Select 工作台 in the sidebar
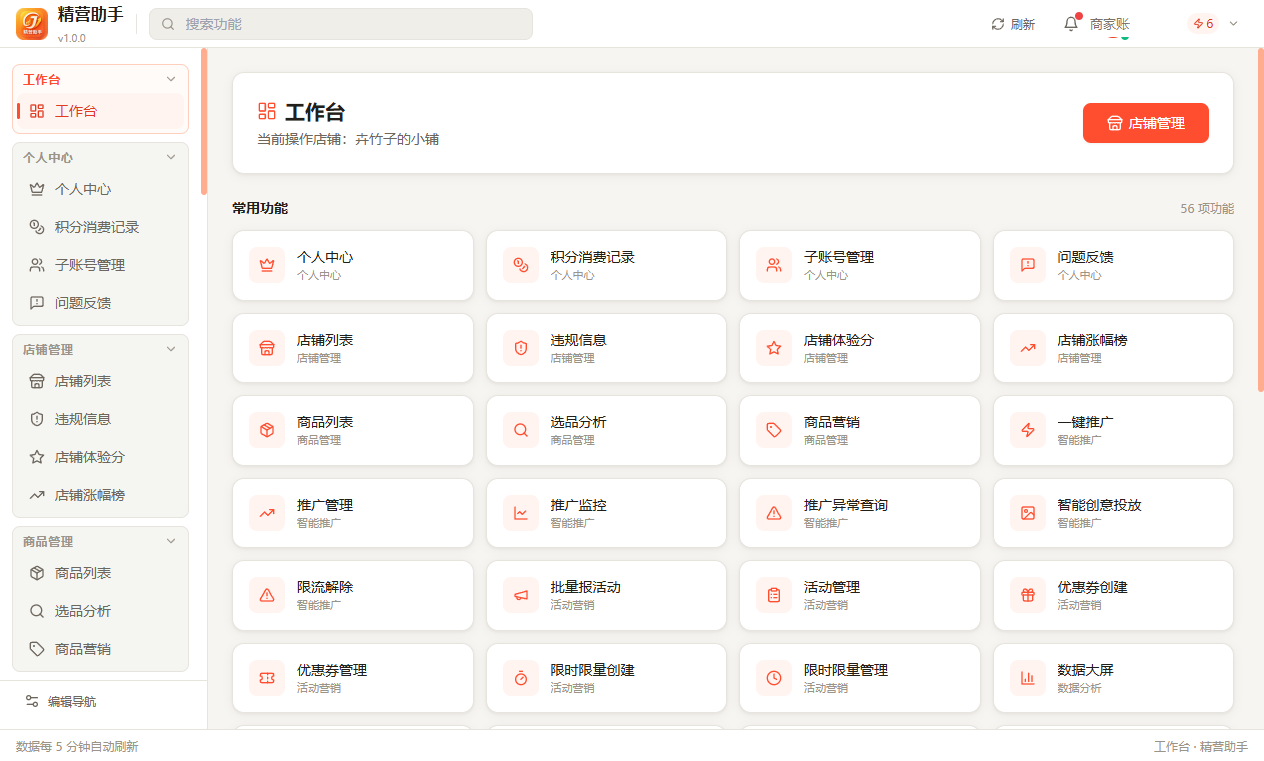 (100, 111)
